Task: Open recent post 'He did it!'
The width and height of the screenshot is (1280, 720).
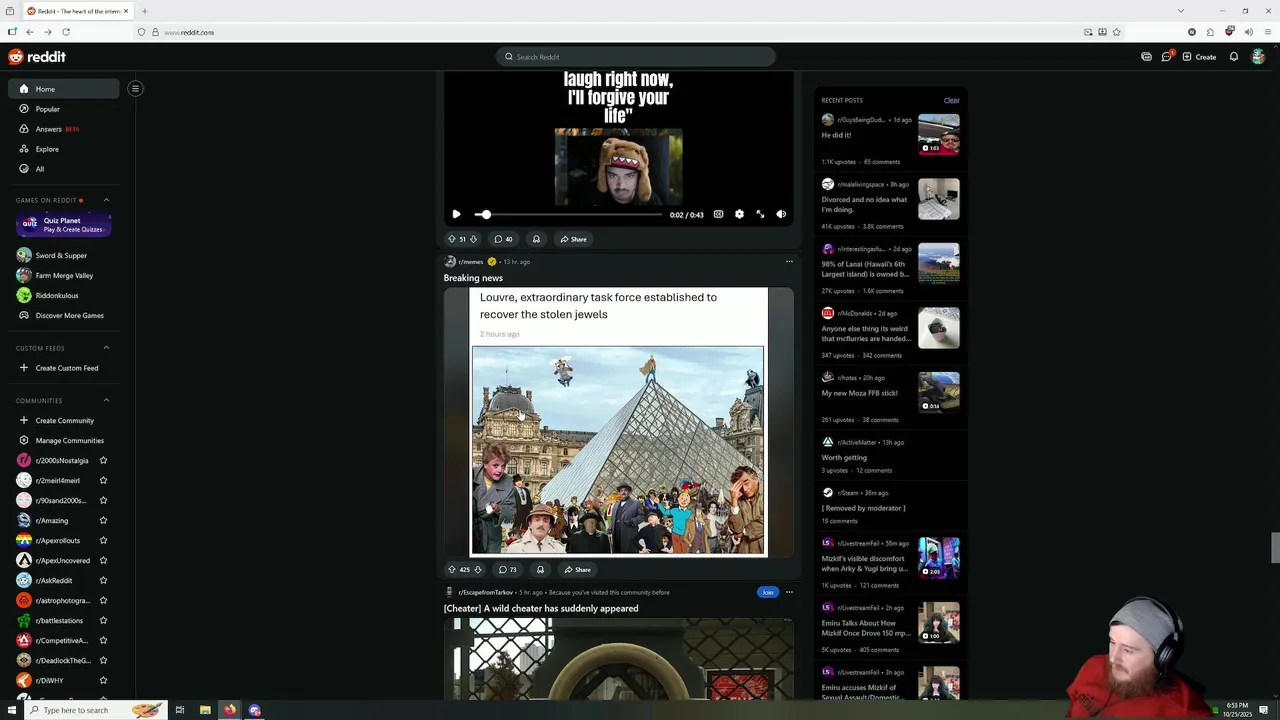Action: pyautogui.click(x=836, y=135)
